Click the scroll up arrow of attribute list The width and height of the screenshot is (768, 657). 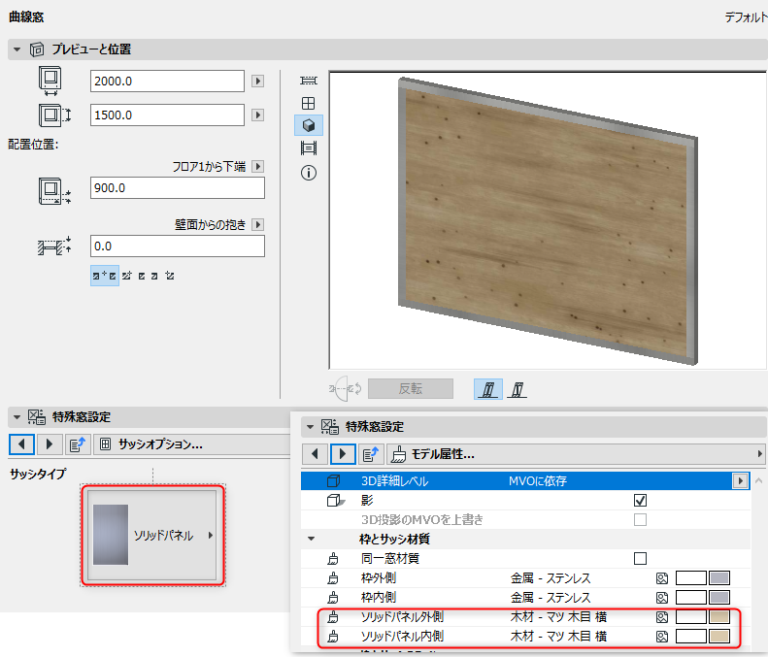coord(759,481)
